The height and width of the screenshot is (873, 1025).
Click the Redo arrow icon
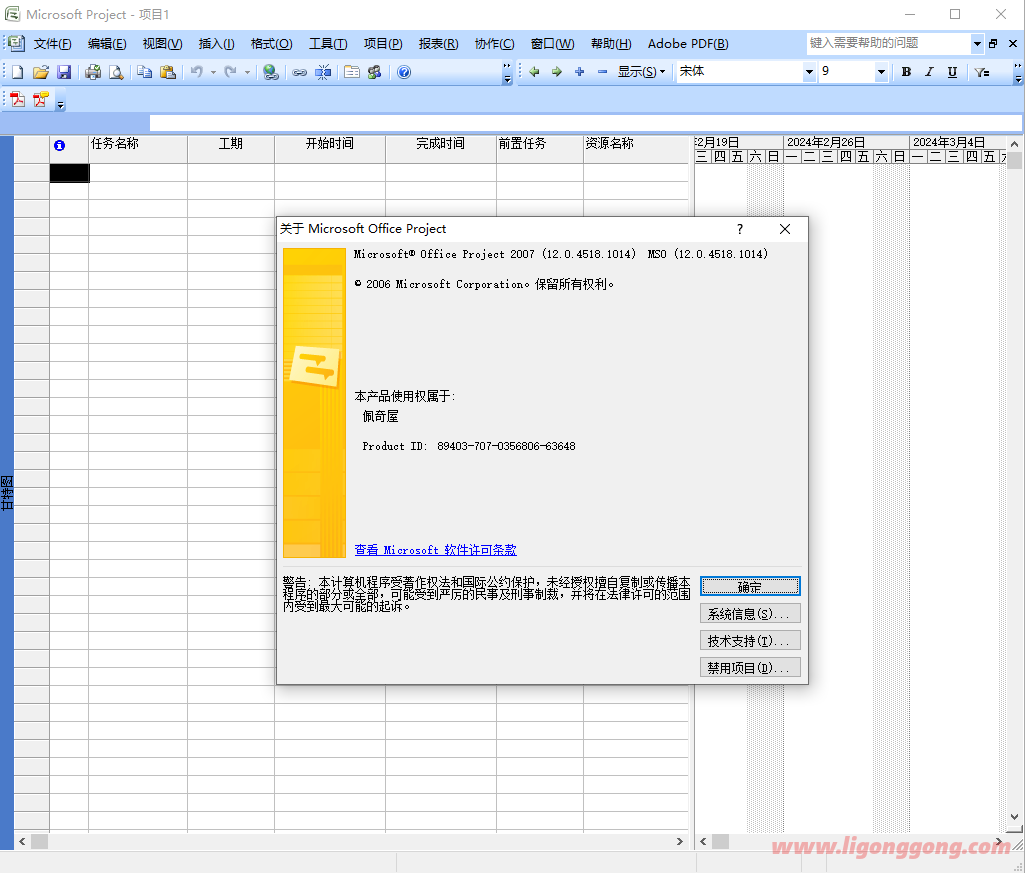point(230,72)
